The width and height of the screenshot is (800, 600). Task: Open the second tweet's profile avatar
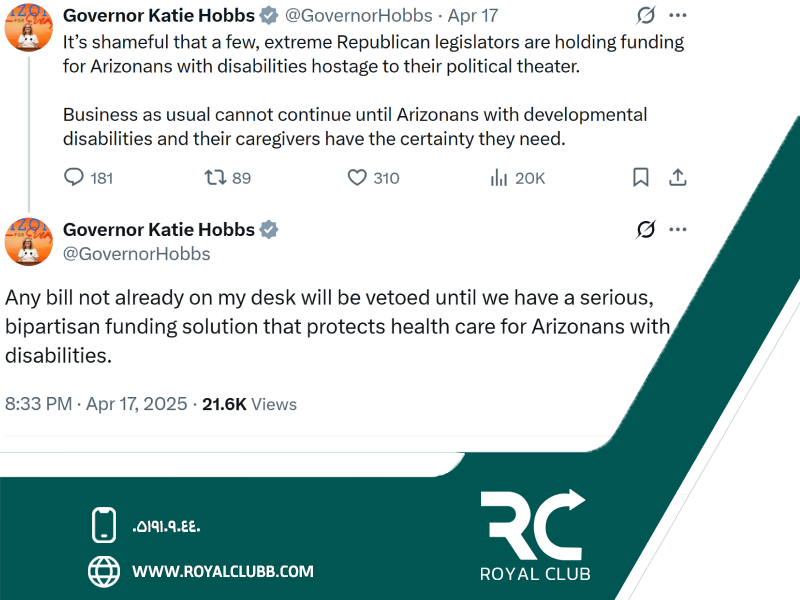29,241
